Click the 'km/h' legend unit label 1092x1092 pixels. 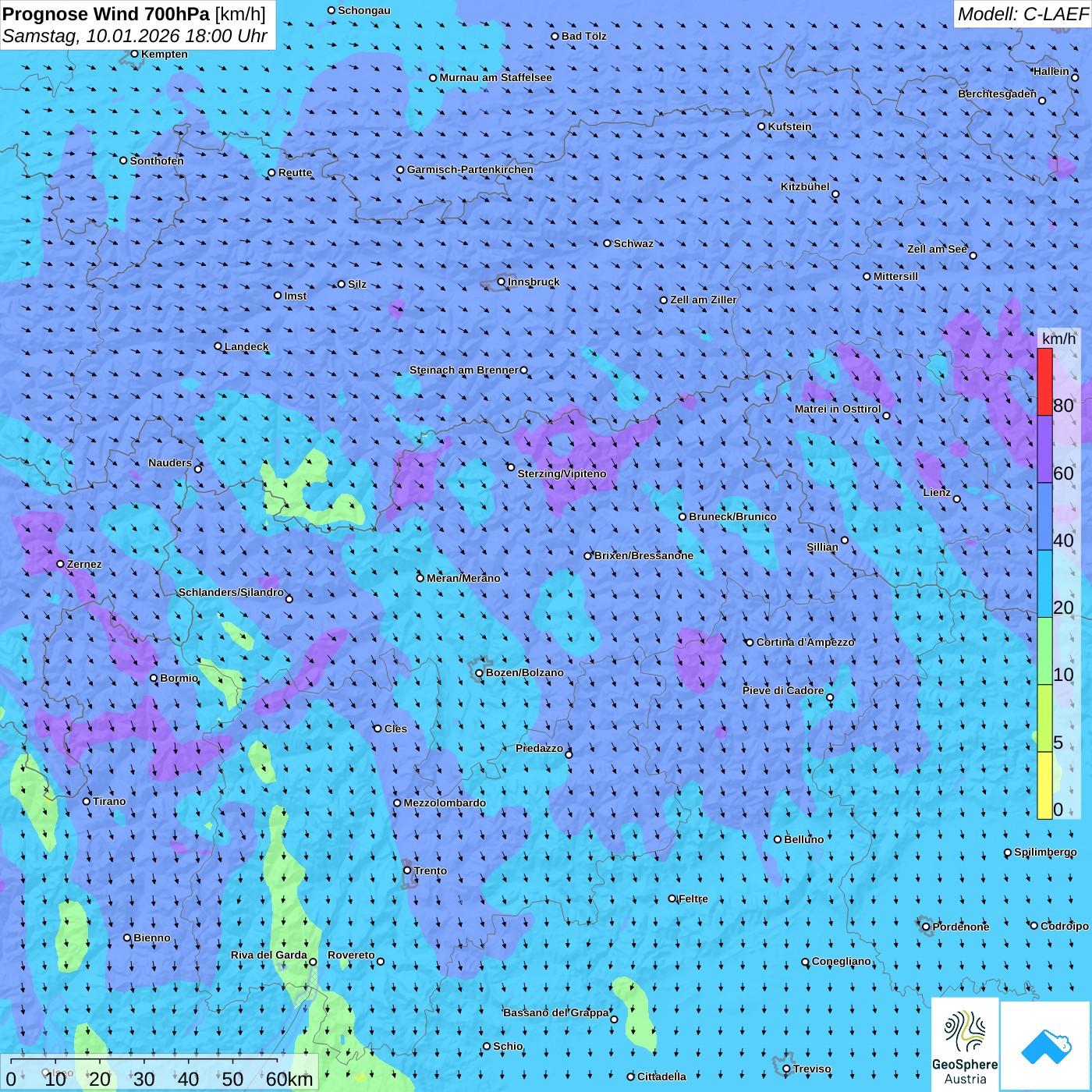coord(1059,339)
